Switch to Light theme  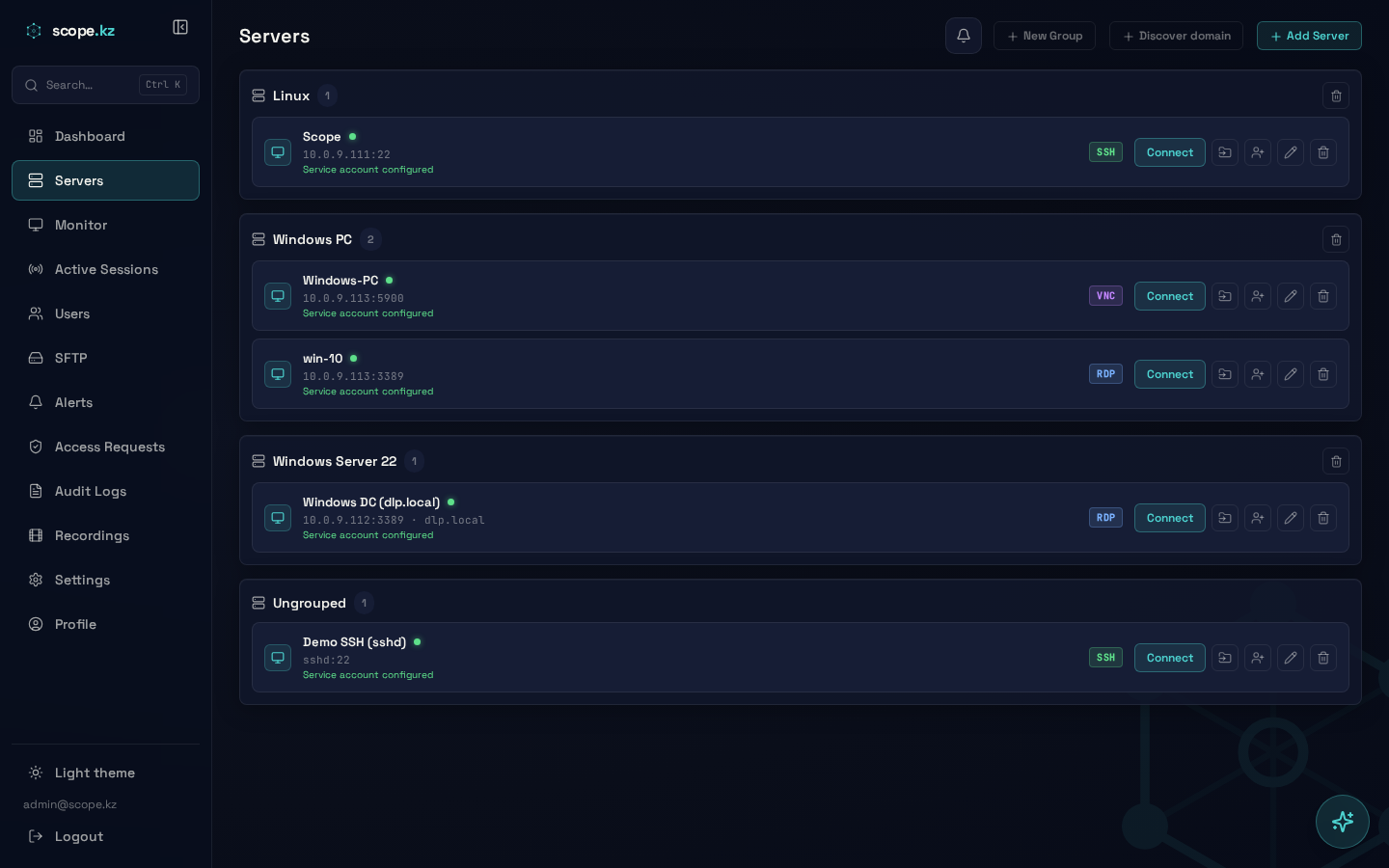coord(105,773)
